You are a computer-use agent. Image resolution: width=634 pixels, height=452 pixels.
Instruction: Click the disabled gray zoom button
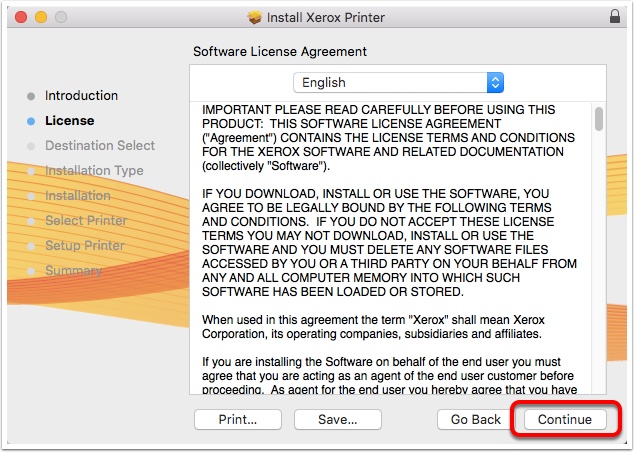[x=61, y=17]
